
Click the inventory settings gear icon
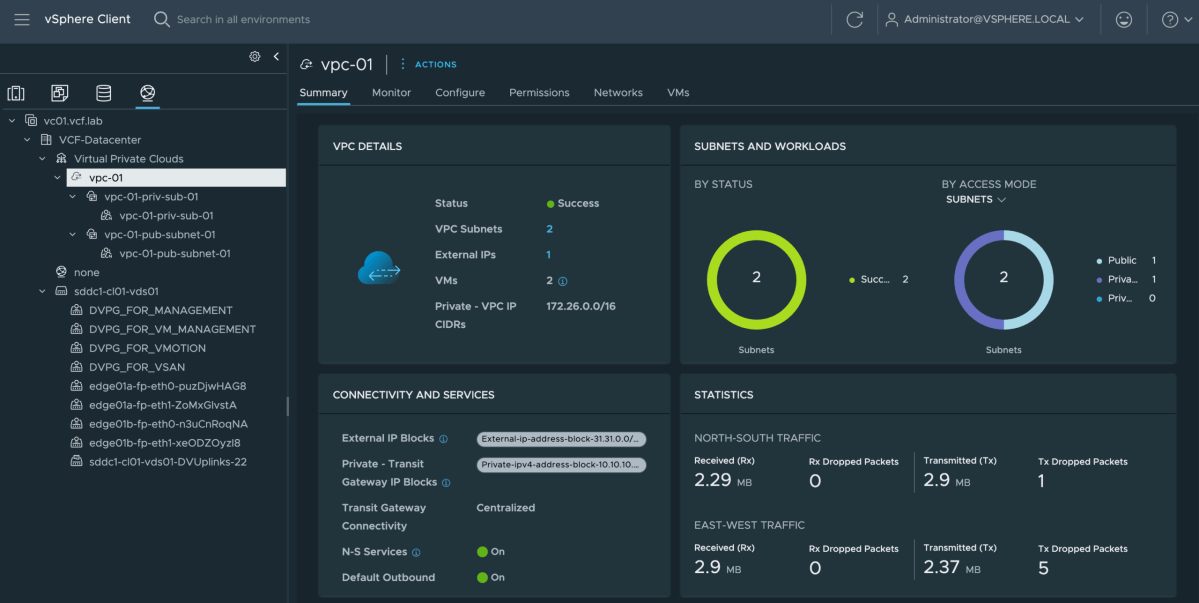pyautogui.click(x=255, y=57)
